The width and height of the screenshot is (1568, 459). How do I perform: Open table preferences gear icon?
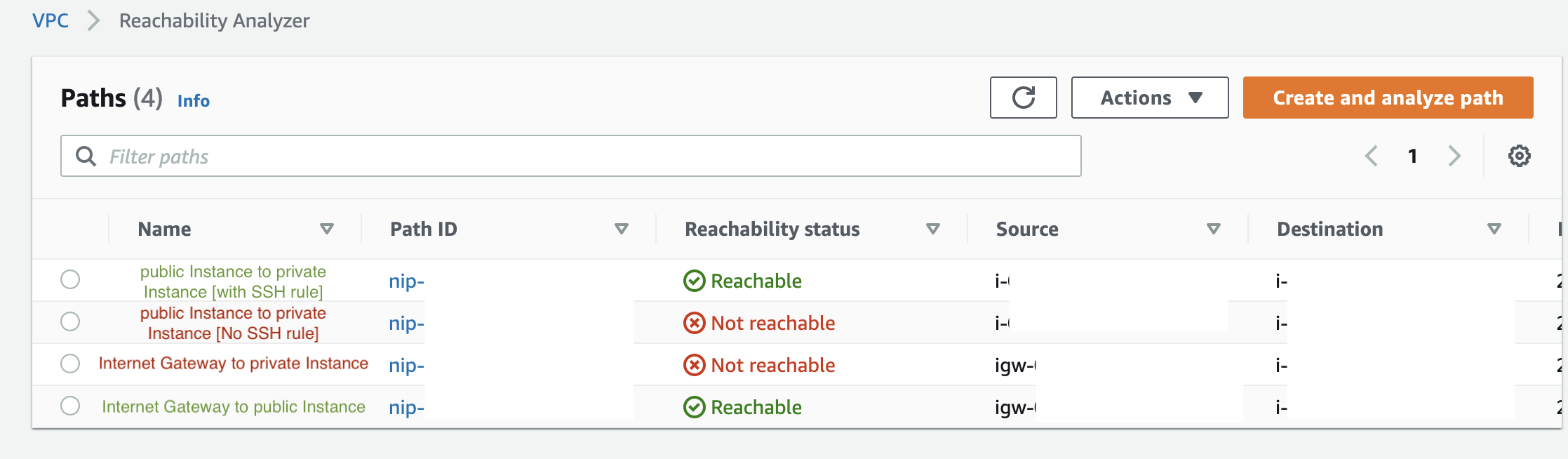1519,156
